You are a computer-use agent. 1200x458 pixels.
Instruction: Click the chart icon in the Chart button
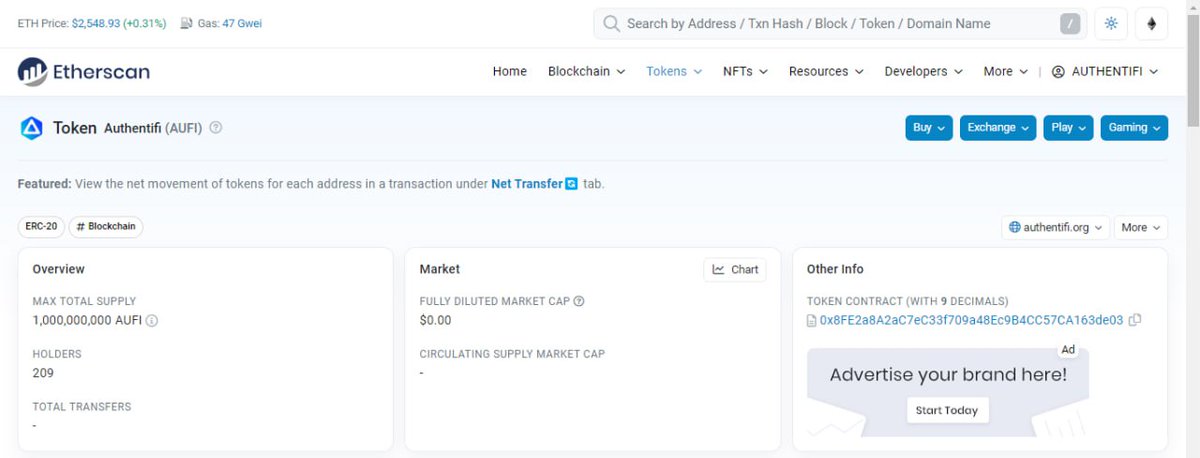click(719, 269)
